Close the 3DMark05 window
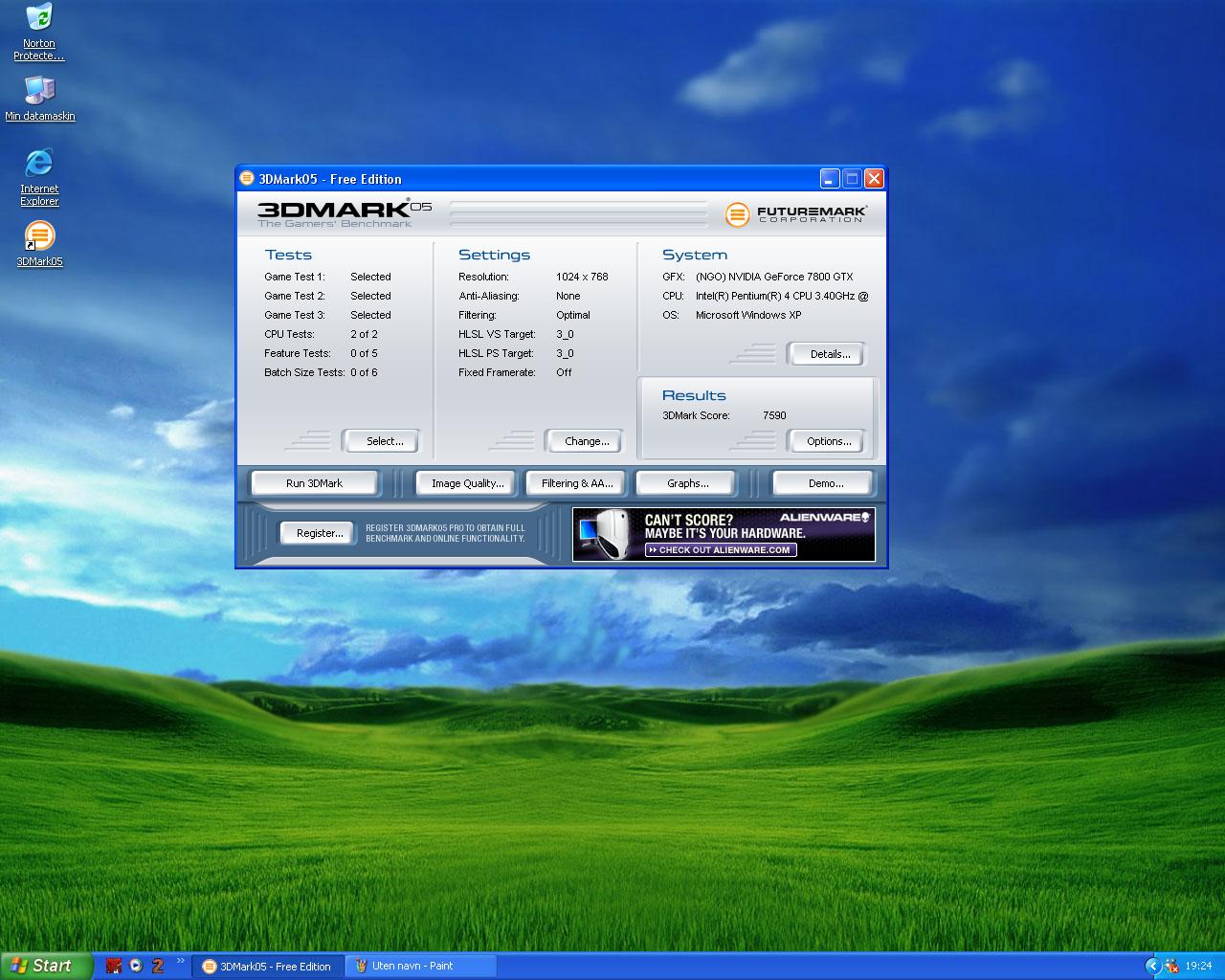Screen dimensions: 1225x980 click(874, 178)
